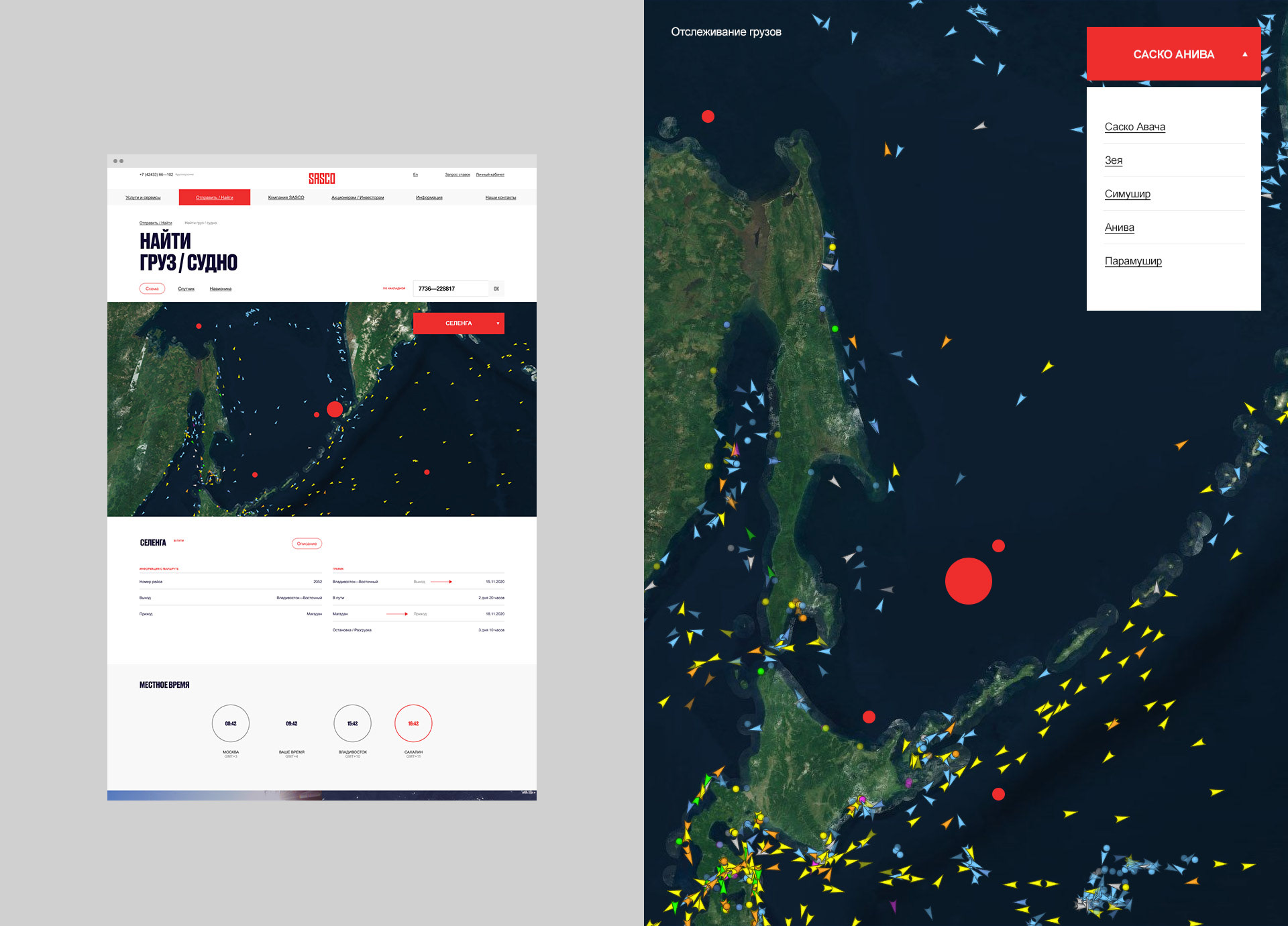Viewport: 1288px width, 926px height.
Task: Select the Схема map view pill
Action: click(x=152, y=289)
